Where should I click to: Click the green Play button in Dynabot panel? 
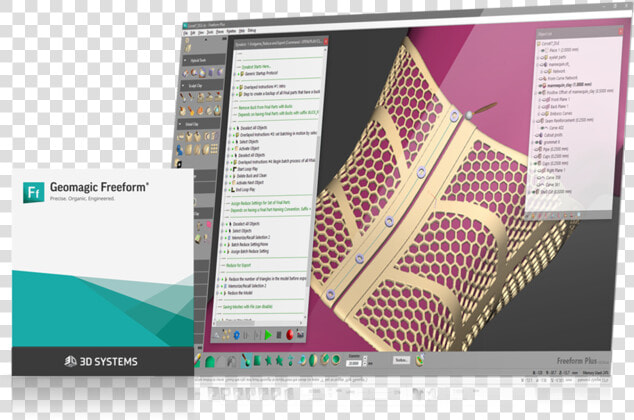pos(268,335)
